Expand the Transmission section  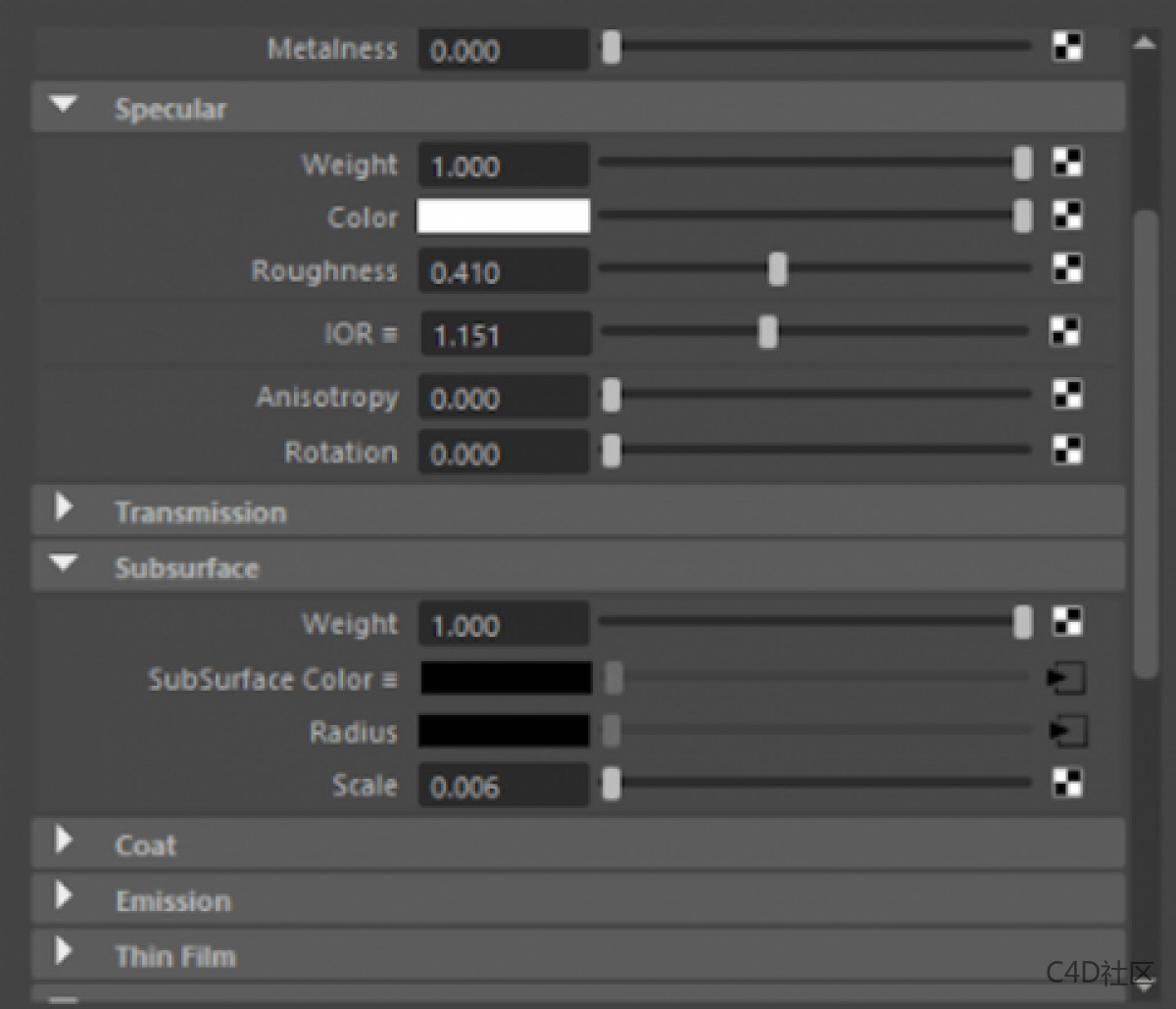pyautogui.click(x=65, y=509)
